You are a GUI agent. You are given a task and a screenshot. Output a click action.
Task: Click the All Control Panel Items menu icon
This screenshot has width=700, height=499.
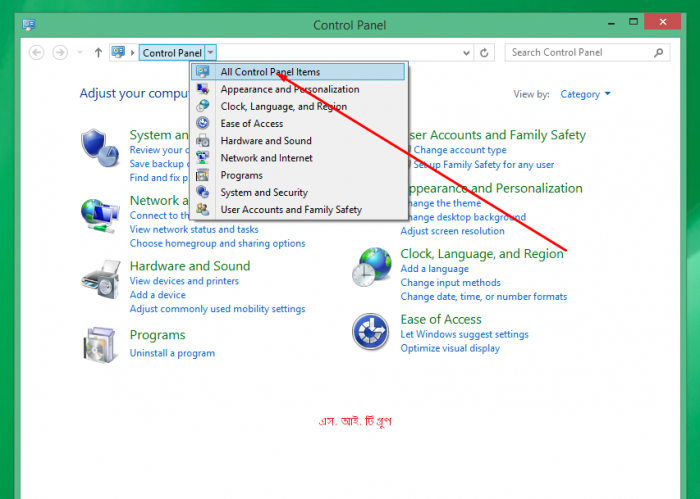(203, 71)
